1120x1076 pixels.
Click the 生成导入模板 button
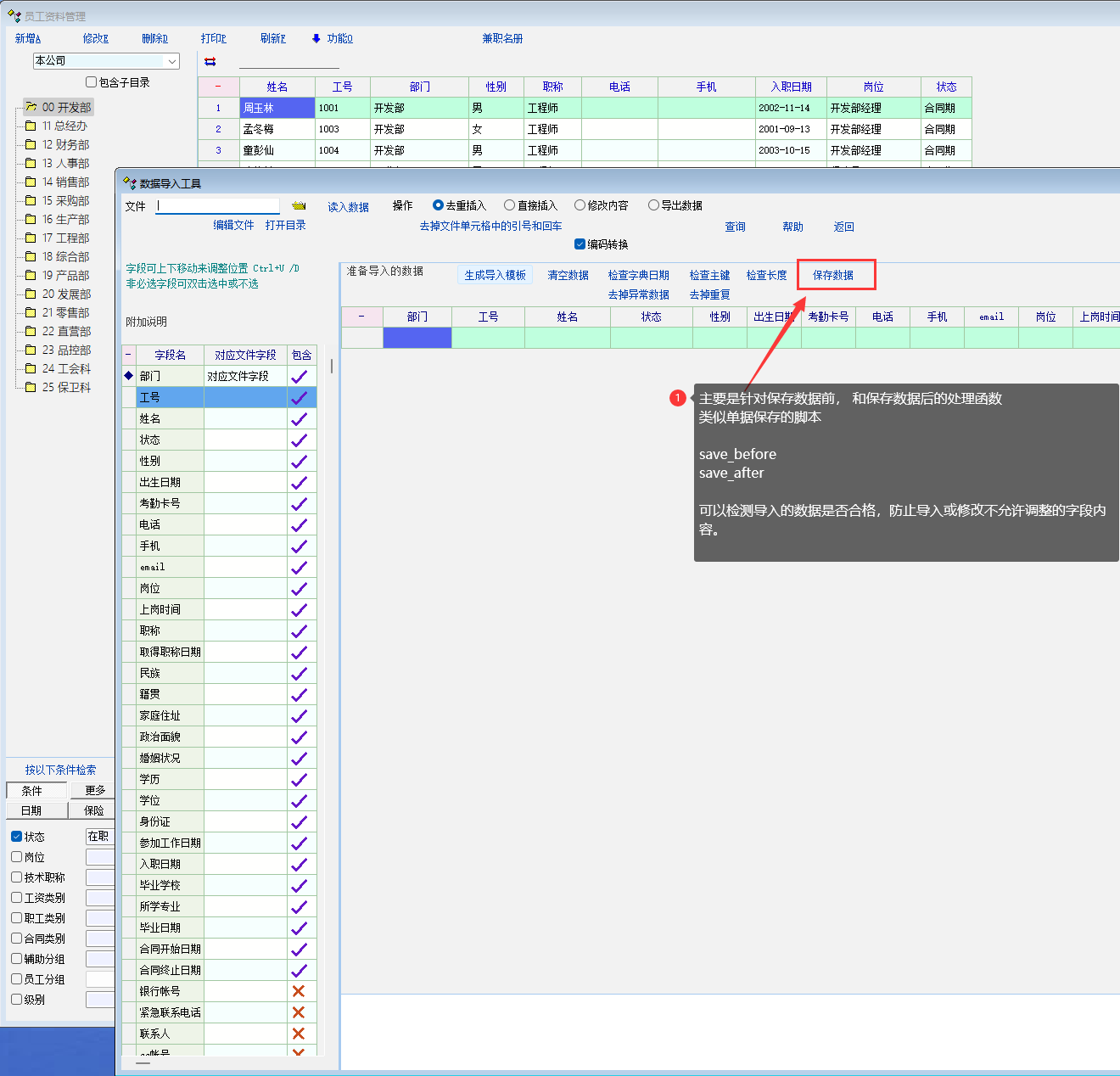click(x=495, y=275)
